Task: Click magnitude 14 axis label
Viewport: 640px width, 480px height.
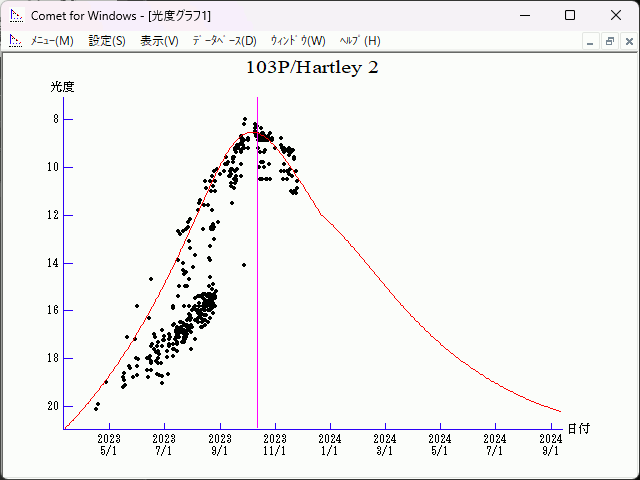Action: tap(53, 263)
